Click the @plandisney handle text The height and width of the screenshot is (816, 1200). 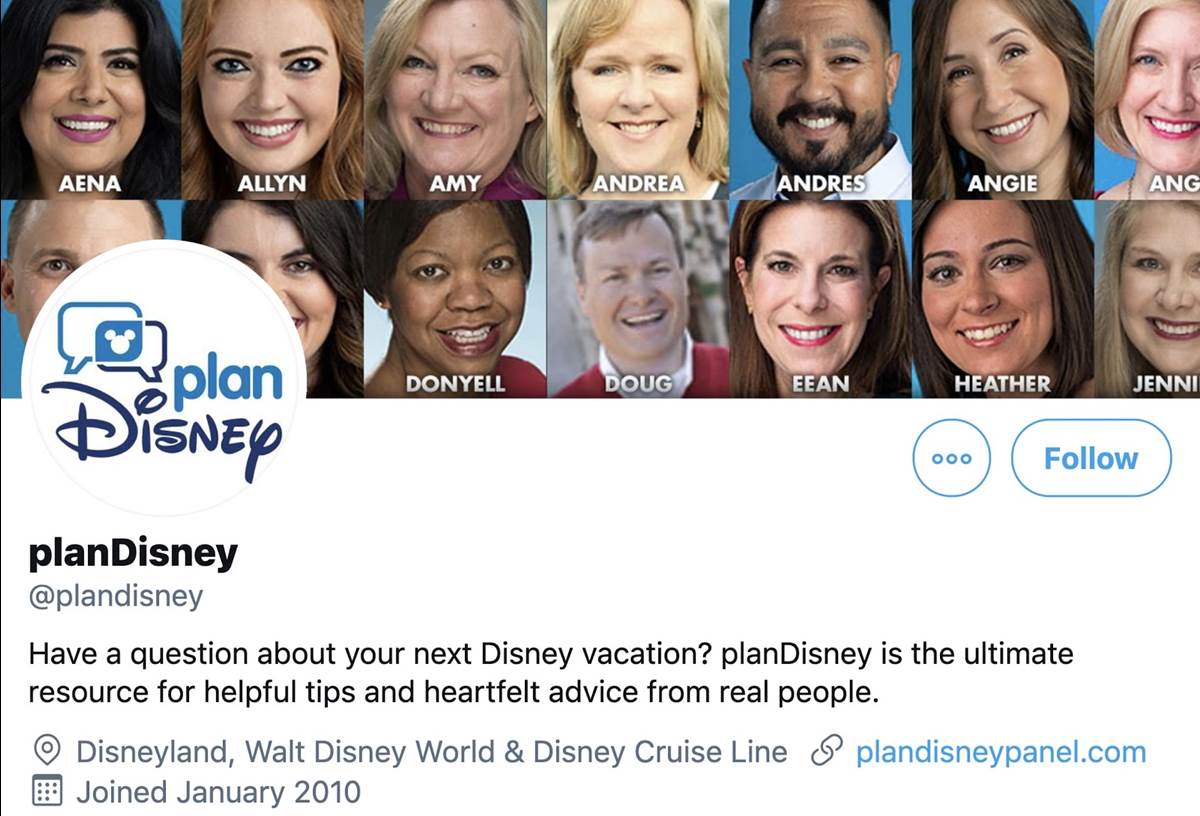(116, 597)
